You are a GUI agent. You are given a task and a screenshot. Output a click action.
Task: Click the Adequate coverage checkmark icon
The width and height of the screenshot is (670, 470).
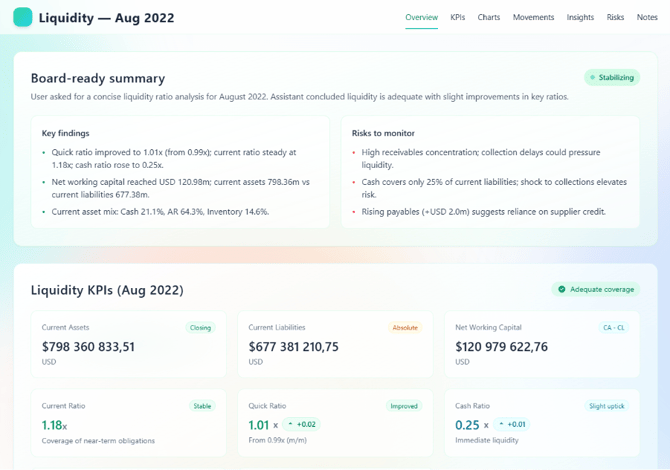click(x=562, y=289)
